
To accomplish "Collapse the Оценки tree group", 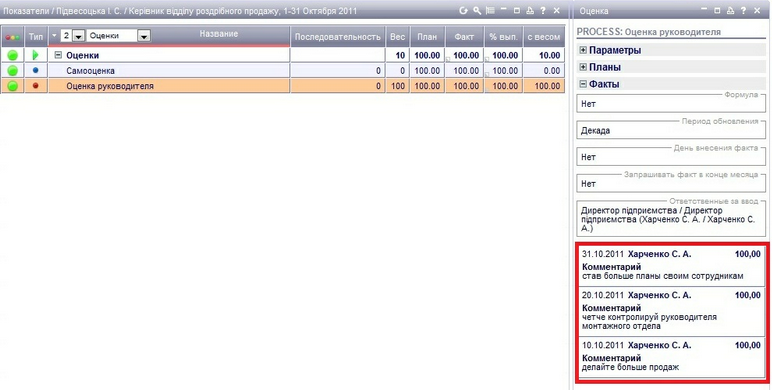I will point(58,55).
